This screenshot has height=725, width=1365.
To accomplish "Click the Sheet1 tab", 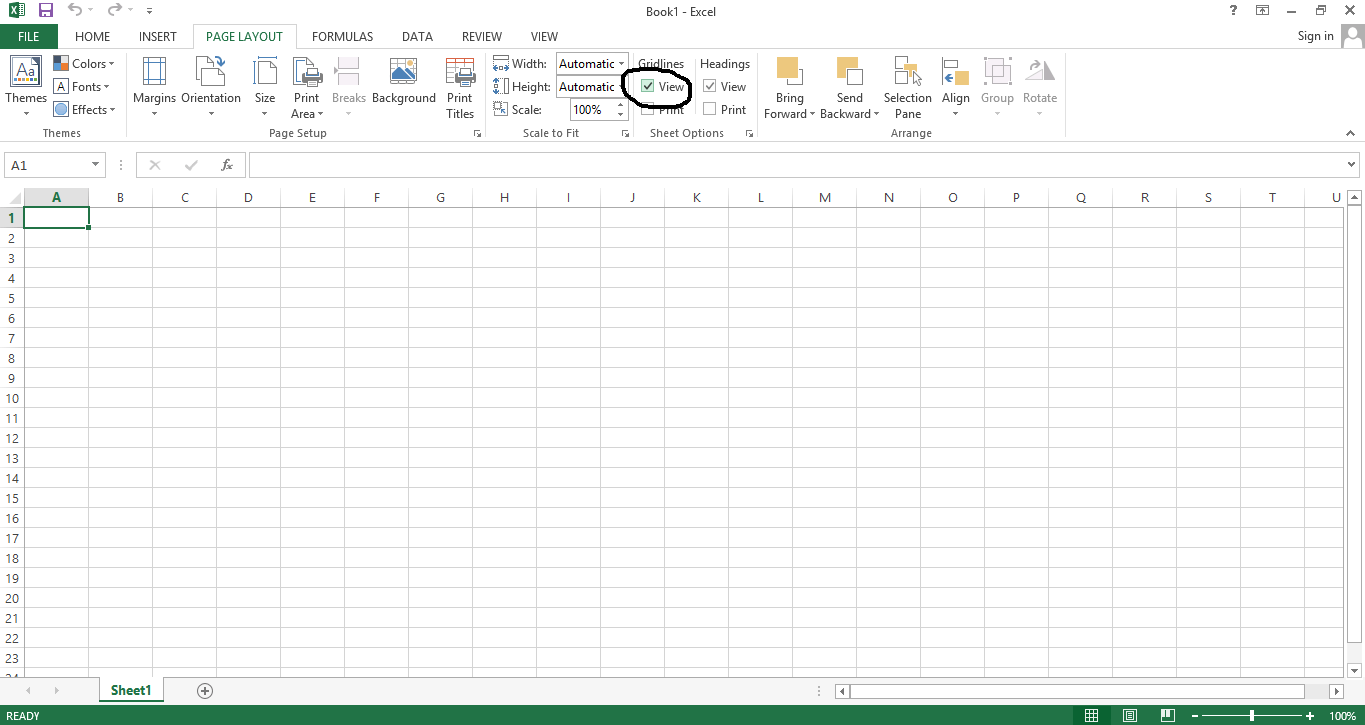I will 131,690.
